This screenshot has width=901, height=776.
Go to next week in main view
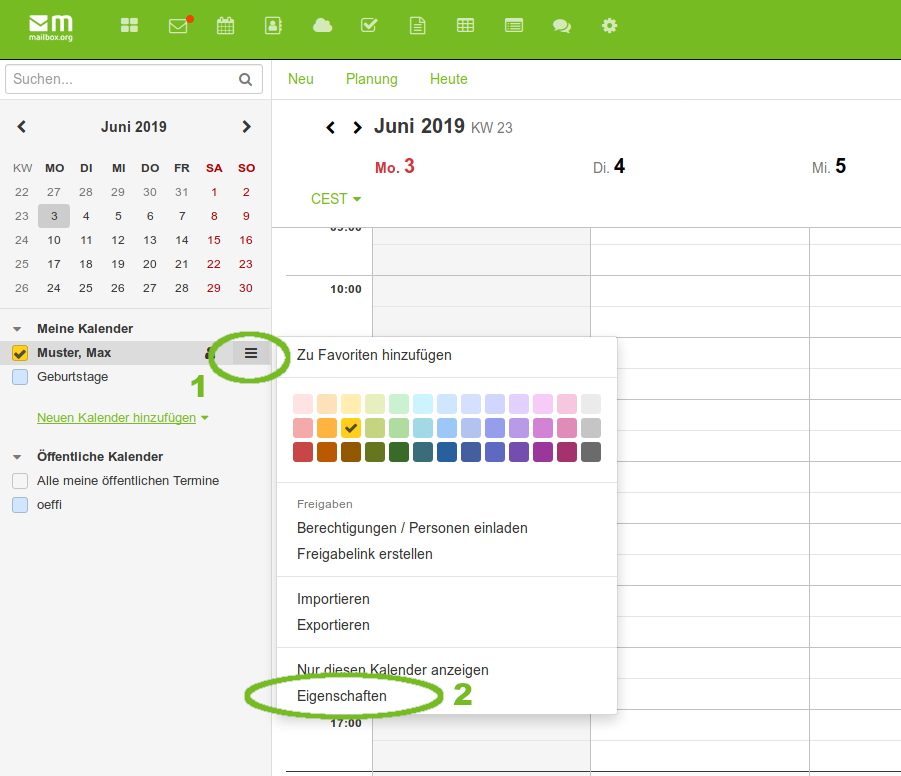click(357, 127)
